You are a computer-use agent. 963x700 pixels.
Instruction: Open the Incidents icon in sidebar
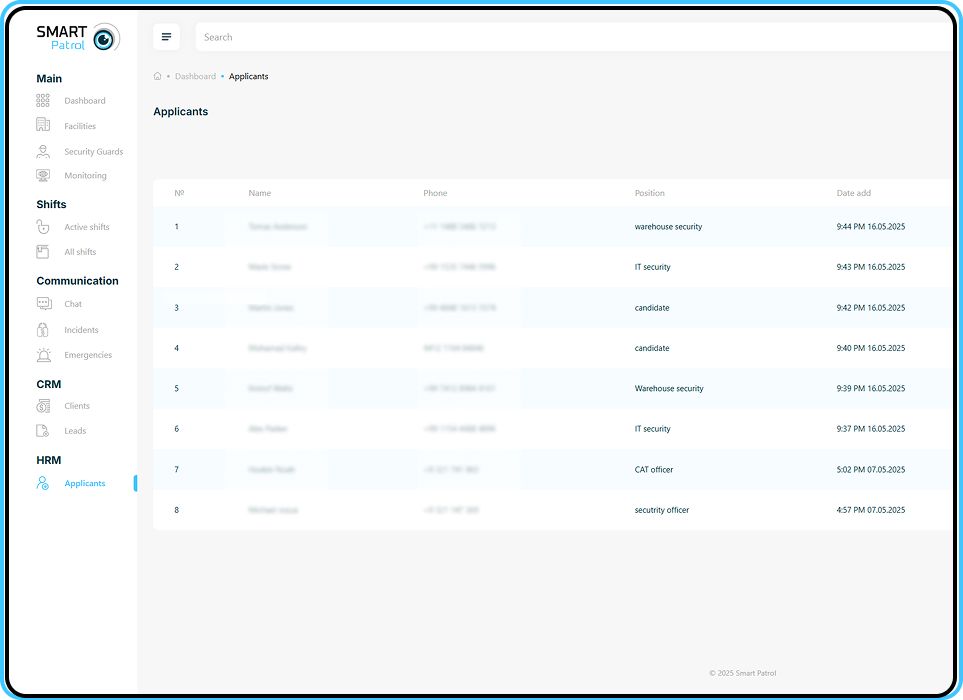(x=43, y=330)
